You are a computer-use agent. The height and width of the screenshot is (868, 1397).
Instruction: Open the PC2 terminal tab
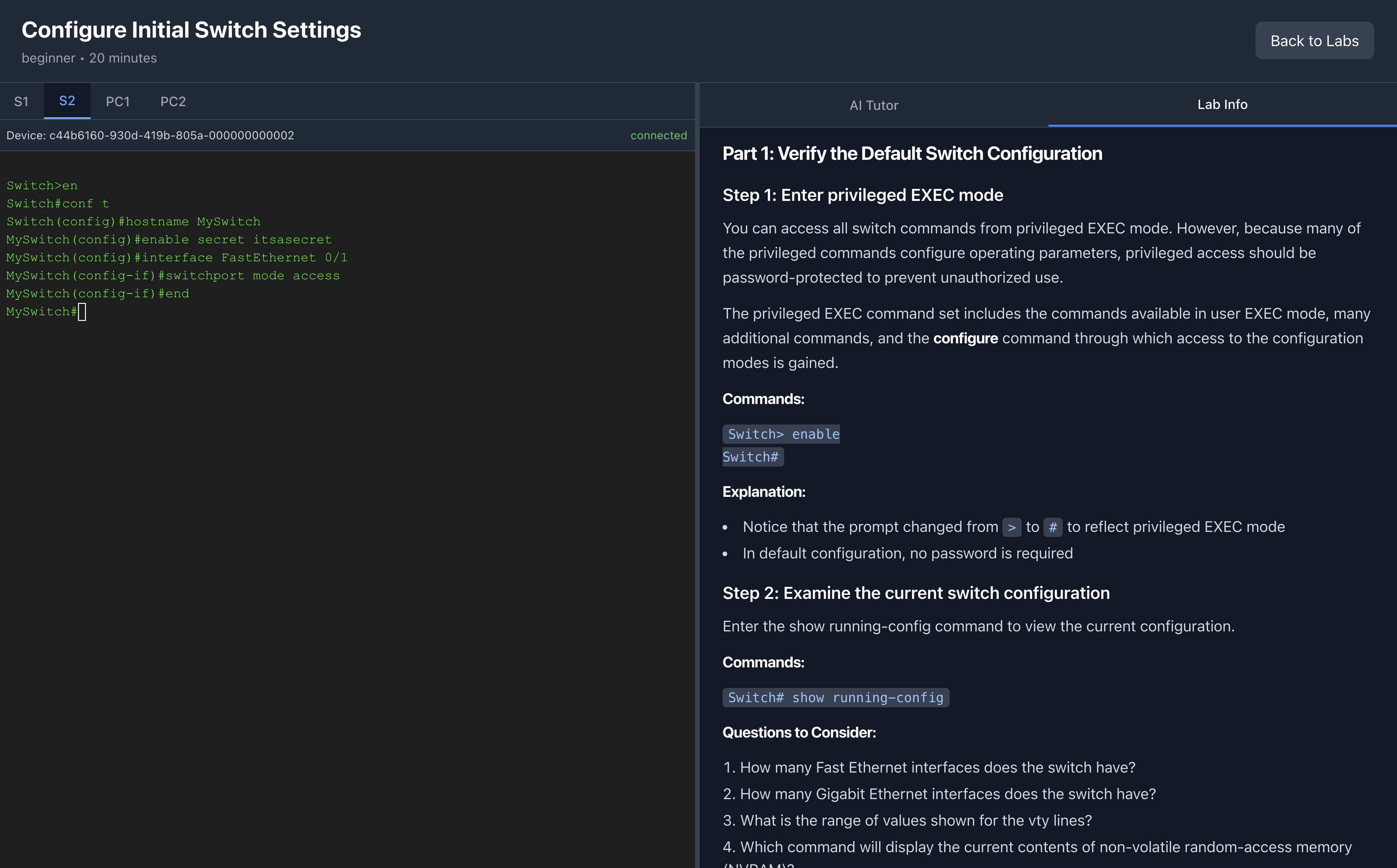click(173, 102)
